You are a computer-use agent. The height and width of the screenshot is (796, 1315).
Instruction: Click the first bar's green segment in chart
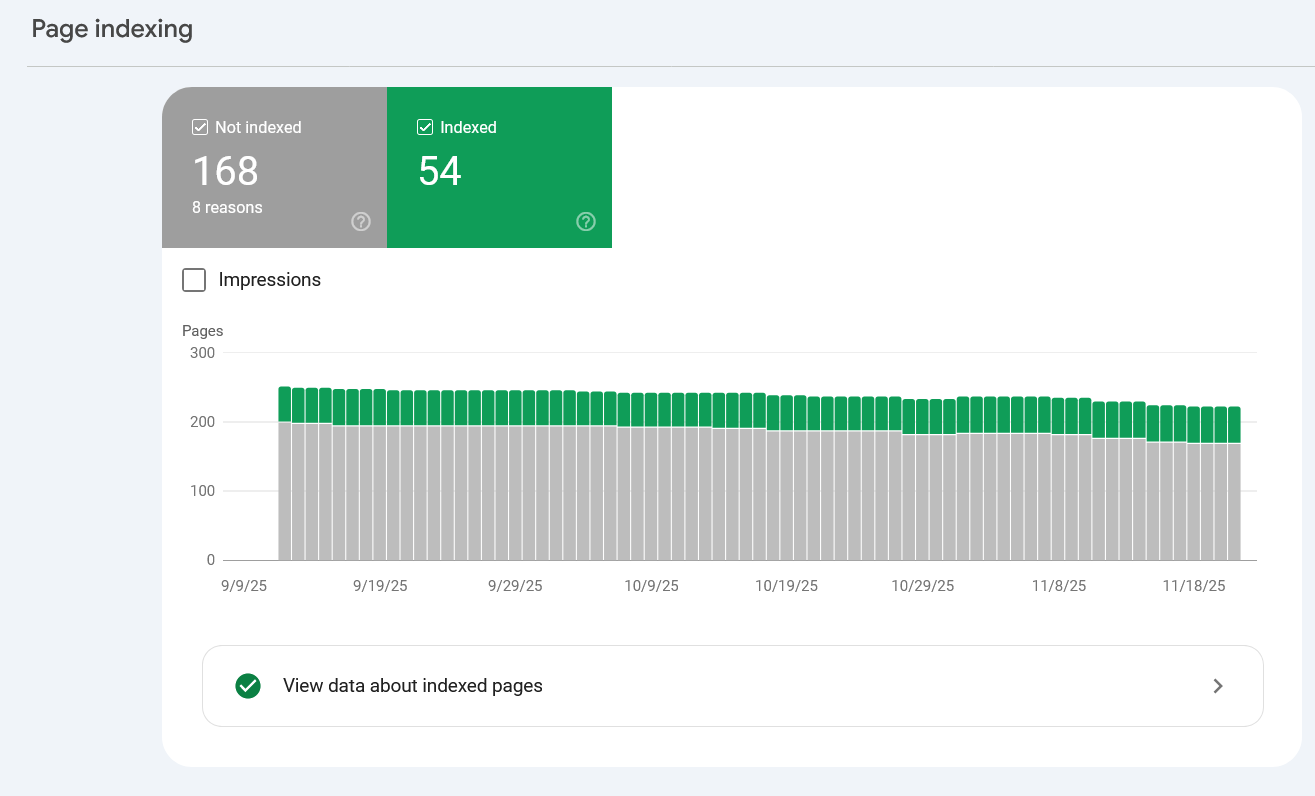coord(285,404)
